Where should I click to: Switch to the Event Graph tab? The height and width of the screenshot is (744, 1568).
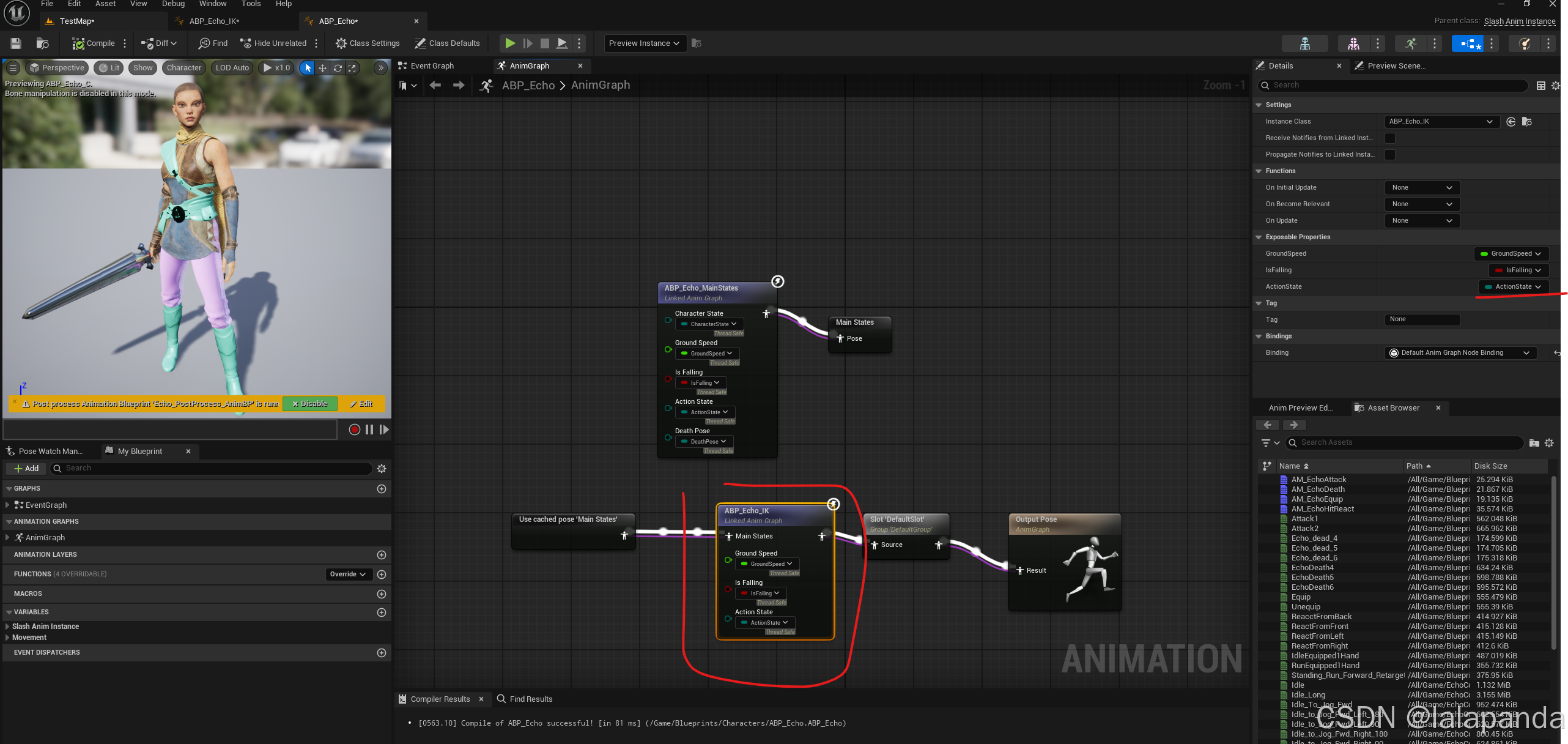(432, 66)
